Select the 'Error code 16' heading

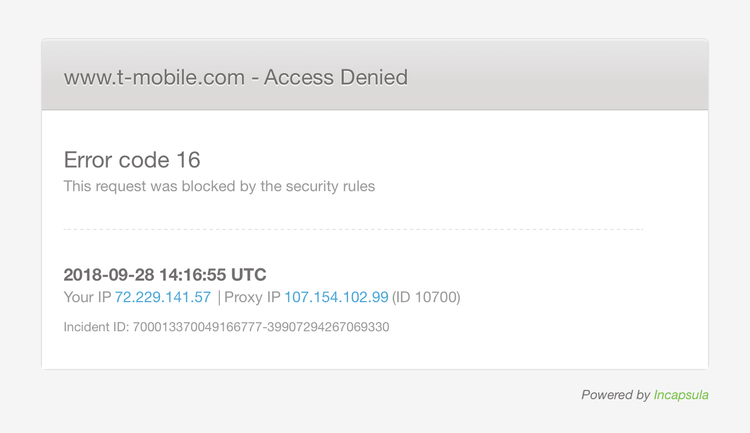tap(132, 160)
